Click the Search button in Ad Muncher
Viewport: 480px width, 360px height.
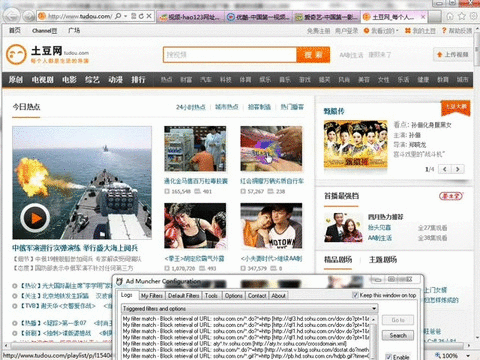[398, 335]
